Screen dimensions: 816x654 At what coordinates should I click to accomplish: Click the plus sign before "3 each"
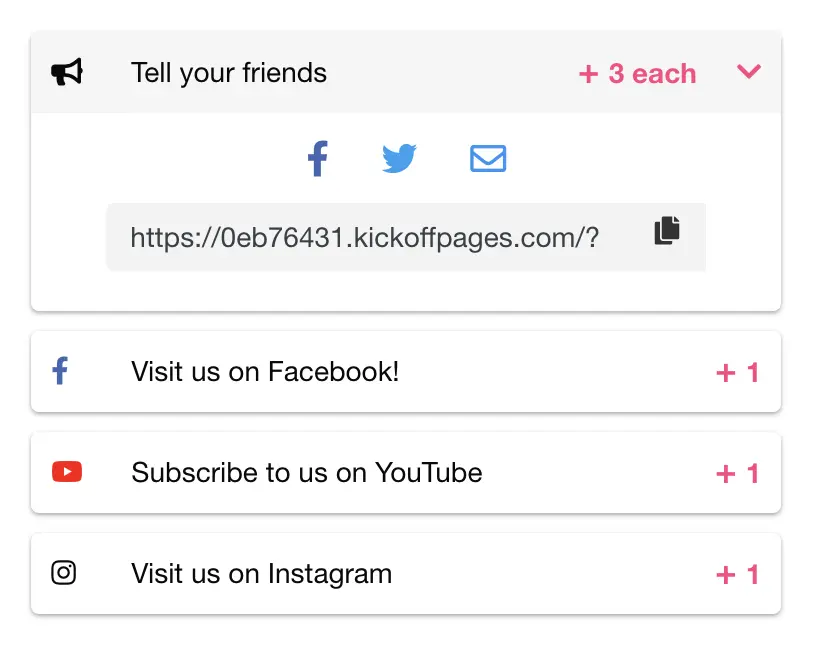click(x=588, y=74)
